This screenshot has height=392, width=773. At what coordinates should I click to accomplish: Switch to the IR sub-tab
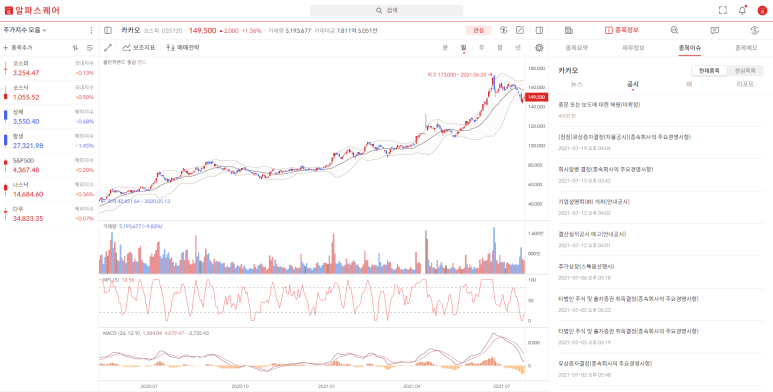point(689,84)
